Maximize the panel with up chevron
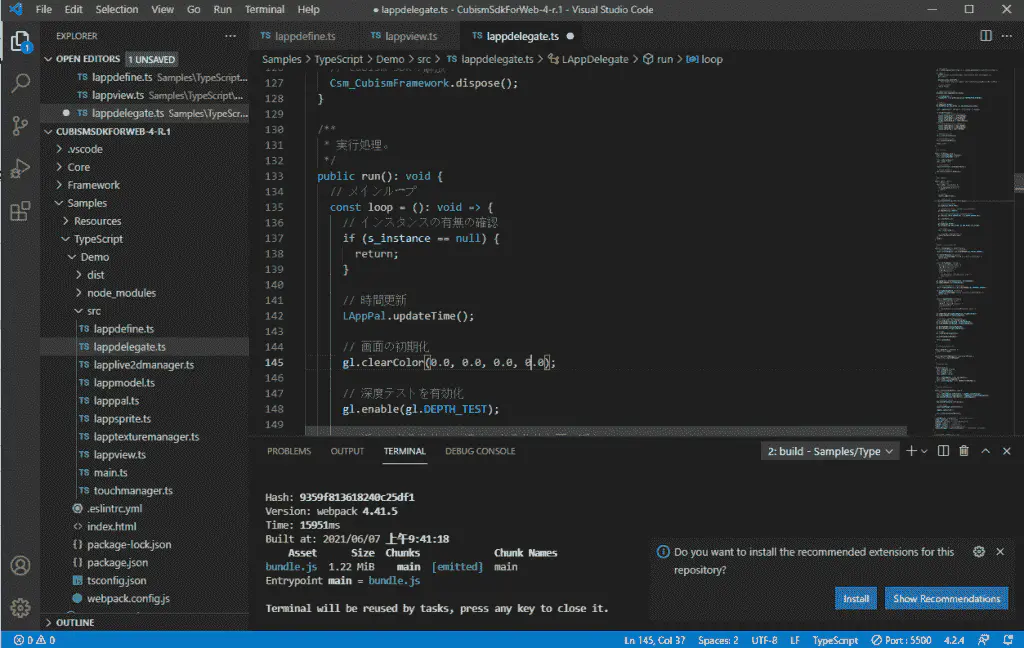1024x648 pixels. tap(985, 451)
